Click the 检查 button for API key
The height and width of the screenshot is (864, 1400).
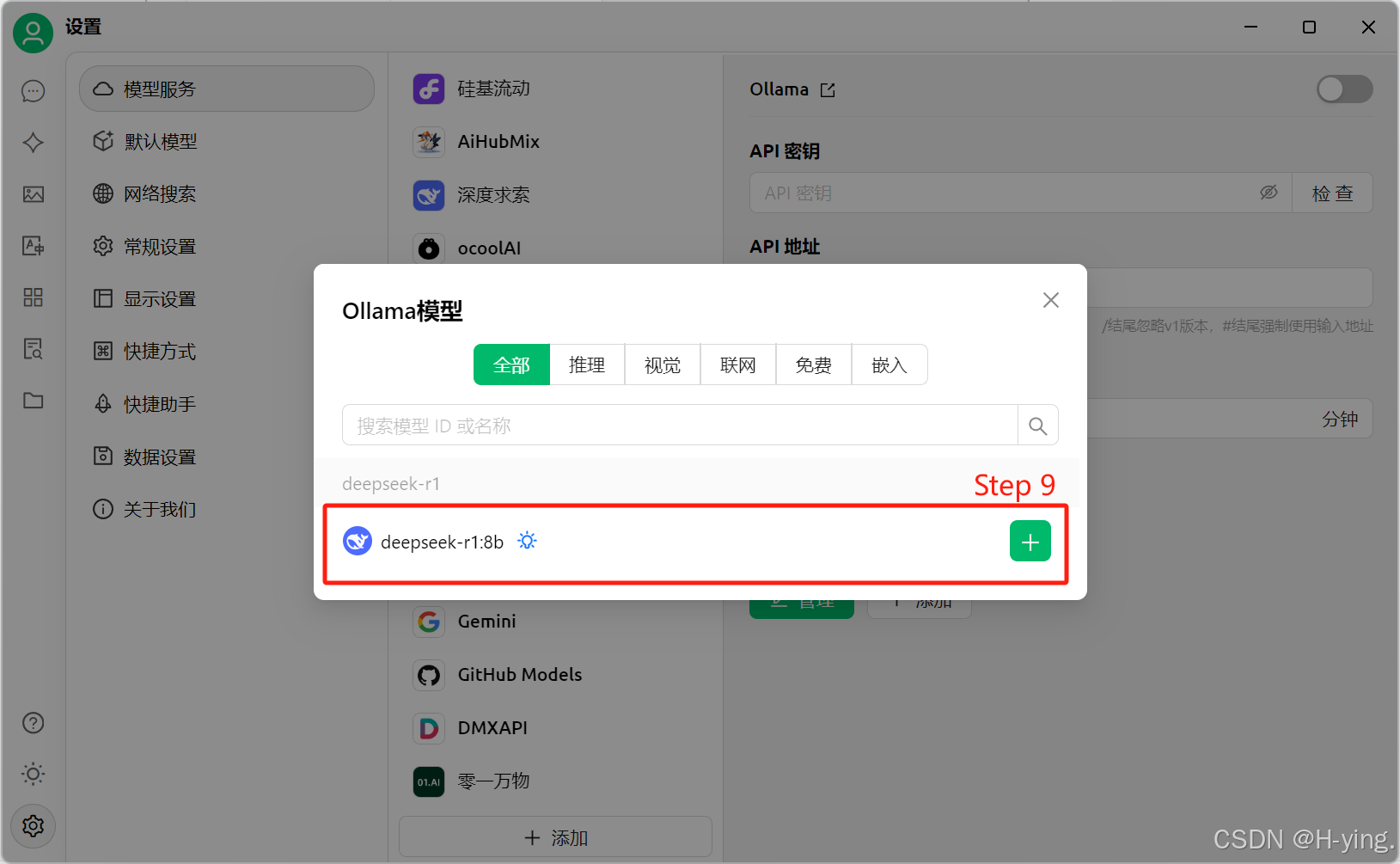[x=1332, y=193]
